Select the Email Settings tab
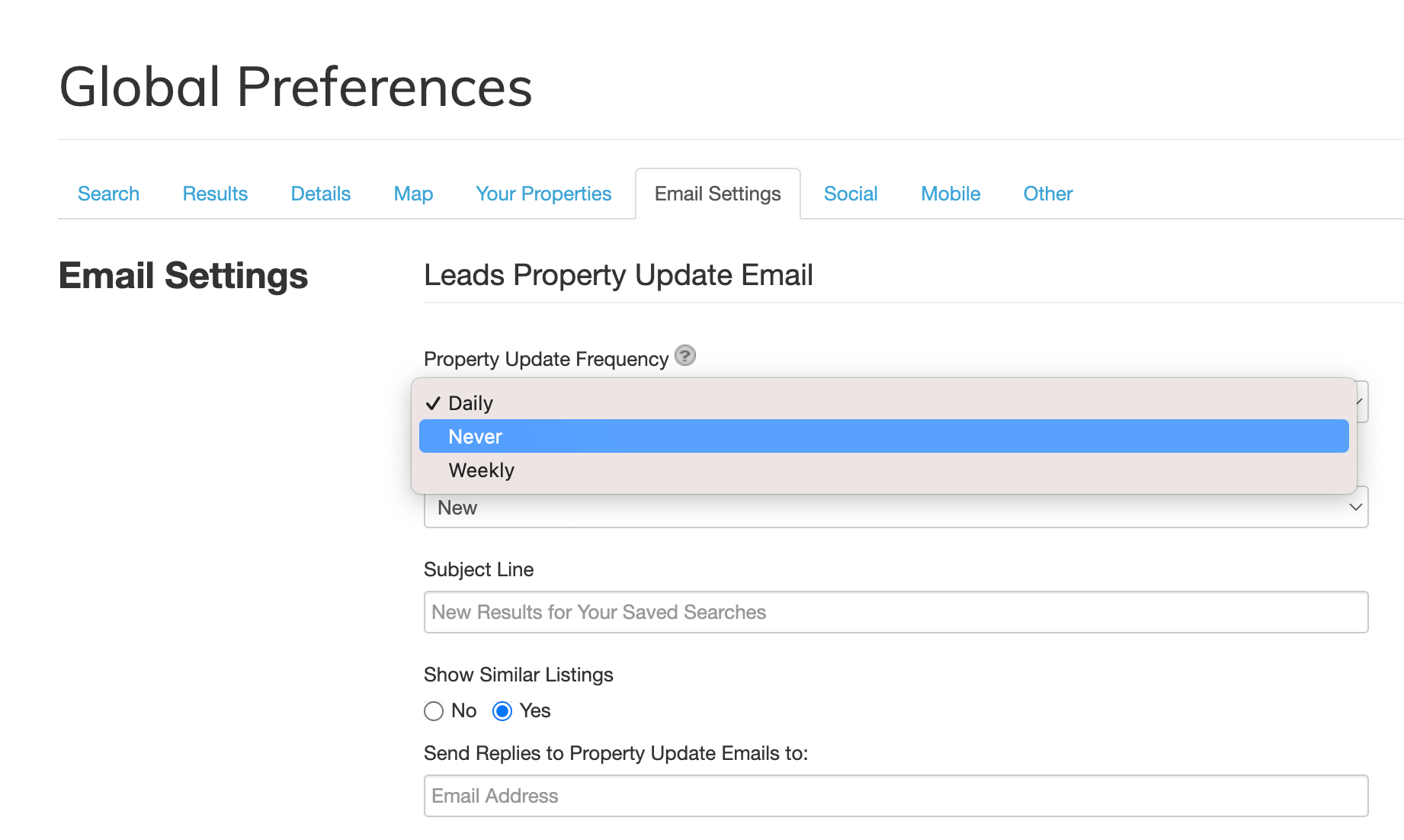The height and width of the screenshot is (840, 1404). (x=717, y=194)
